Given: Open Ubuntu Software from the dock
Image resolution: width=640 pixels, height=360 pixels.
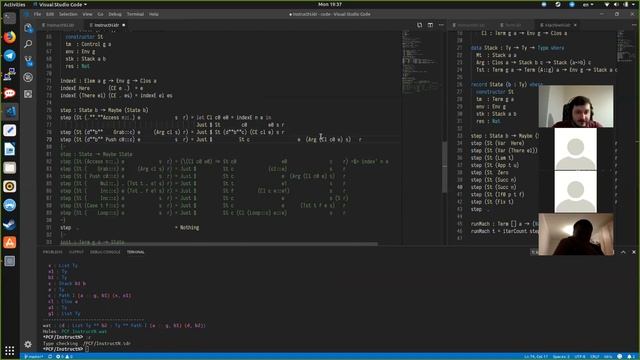Looking at the screenshot, I should coord(10,242).
